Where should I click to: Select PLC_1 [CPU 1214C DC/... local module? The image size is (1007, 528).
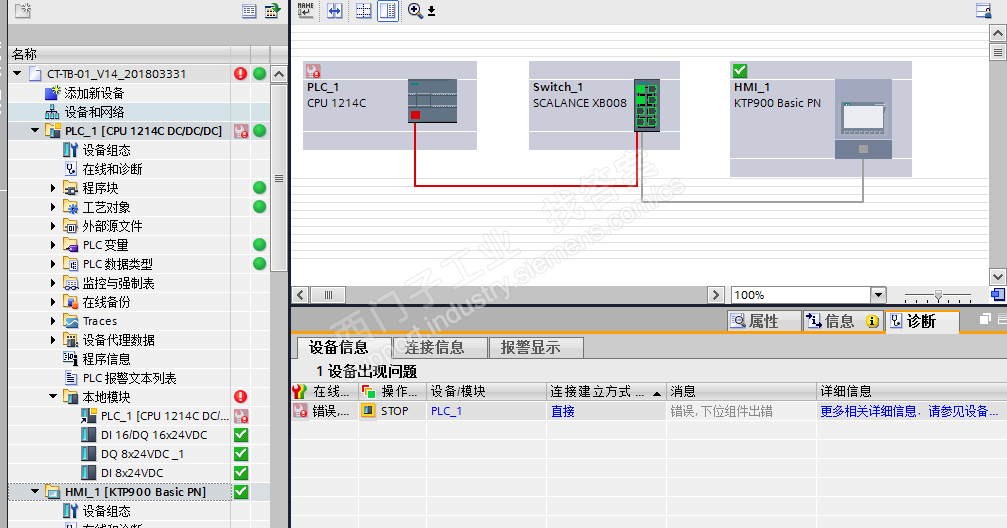(164, 416)
